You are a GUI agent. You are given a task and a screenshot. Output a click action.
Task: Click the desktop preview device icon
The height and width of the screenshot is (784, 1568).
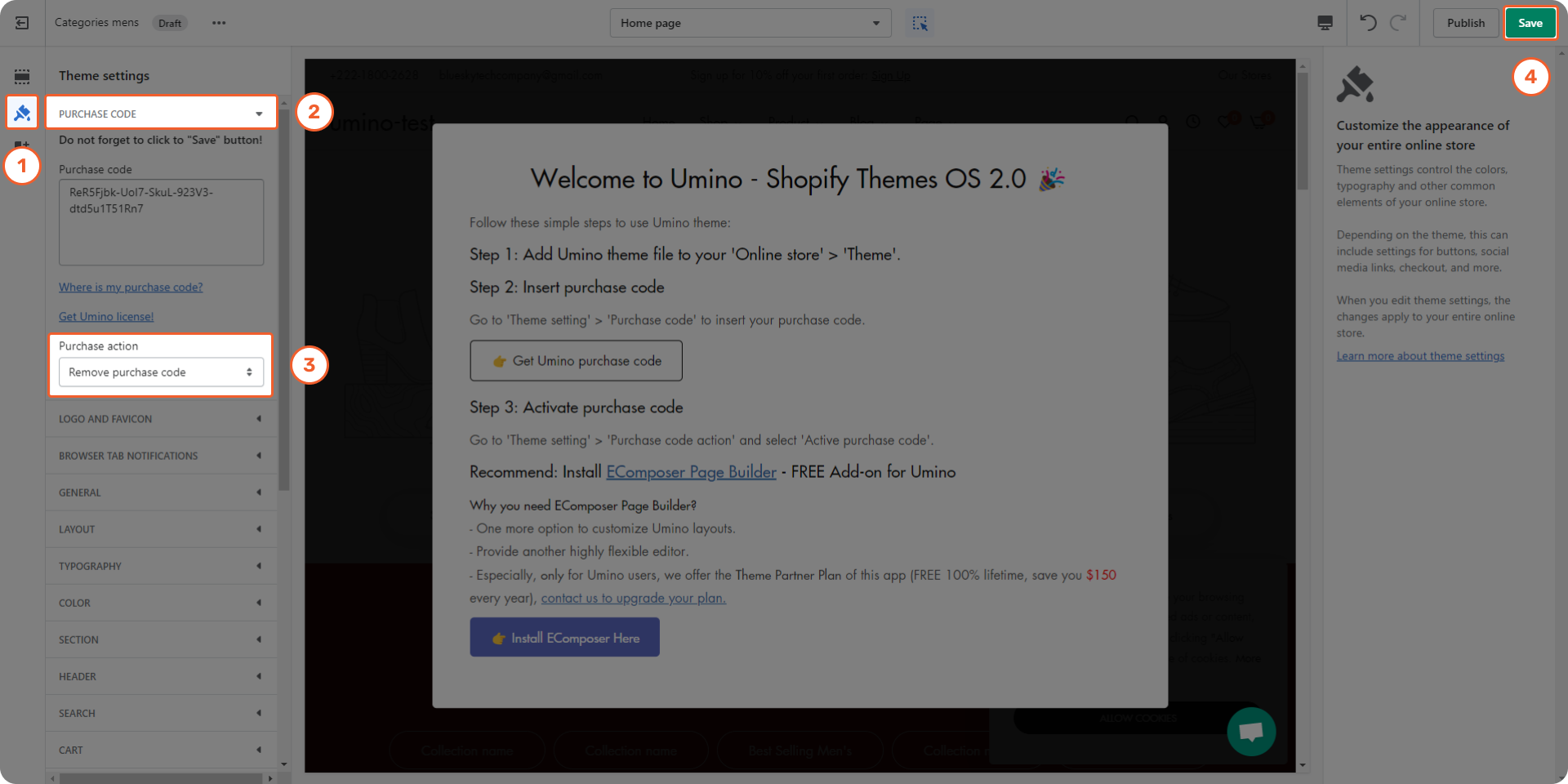coord(1325,23)
